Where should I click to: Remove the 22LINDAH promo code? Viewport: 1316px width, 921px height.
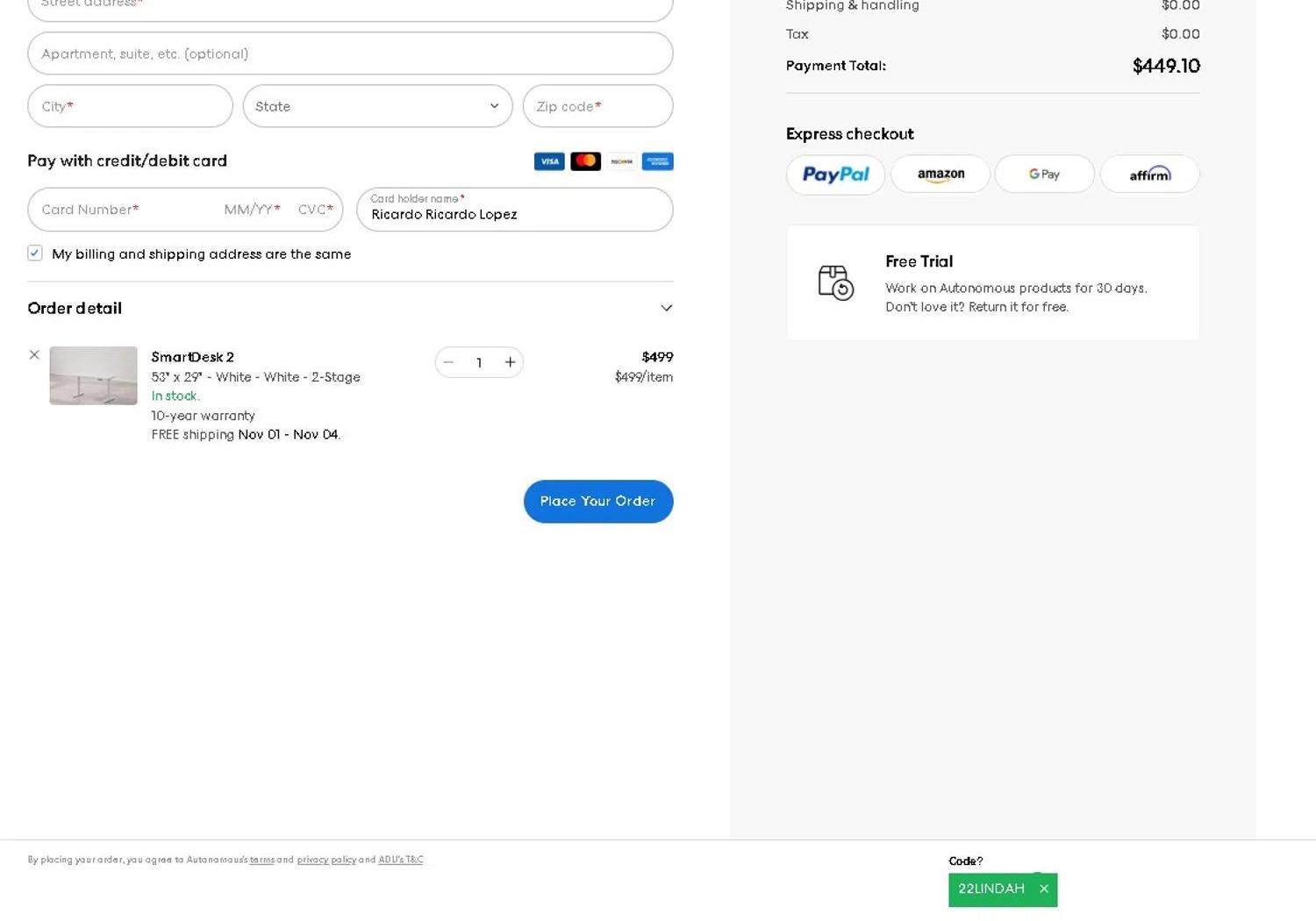coord(1044,889)
